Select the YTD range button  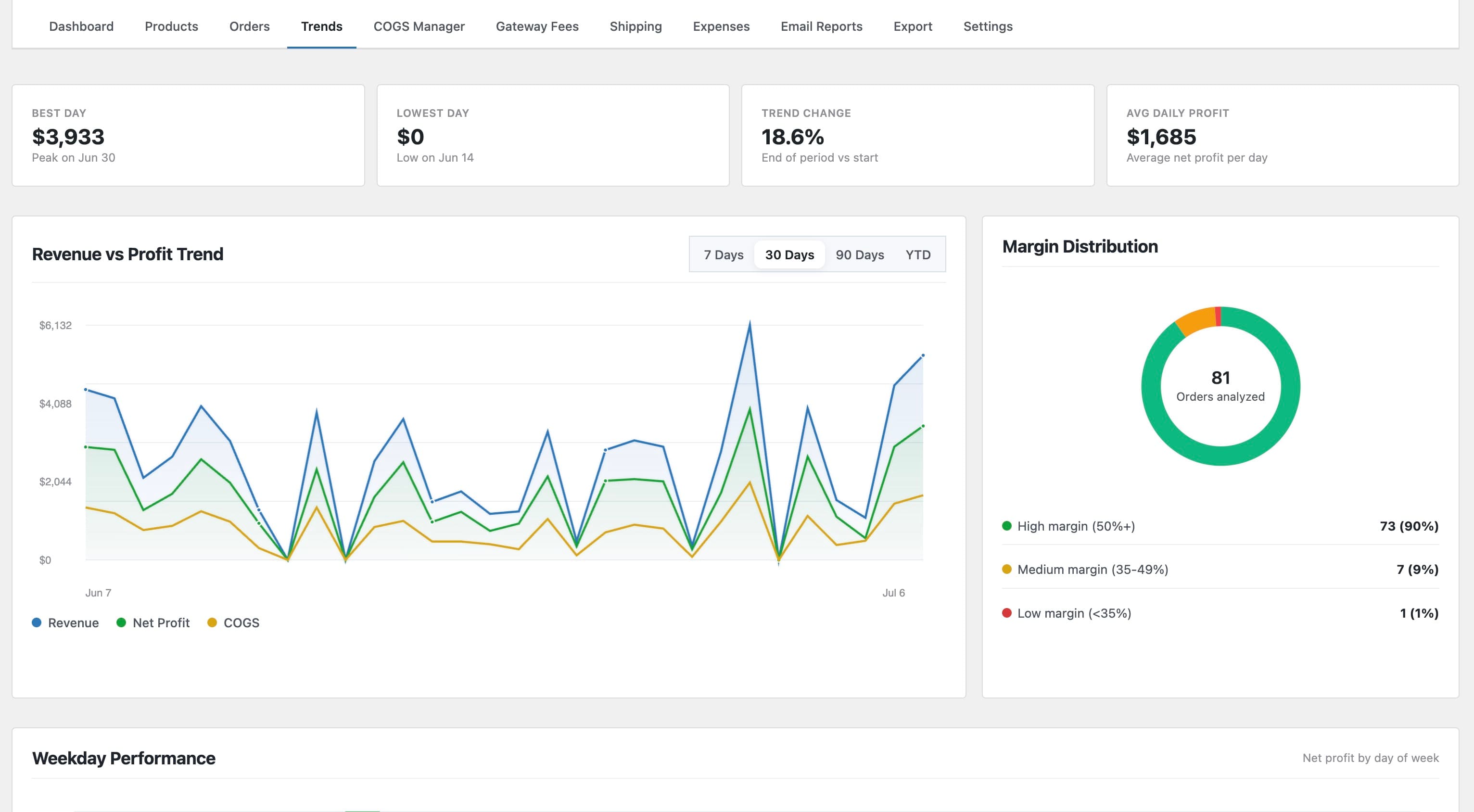(x=918, y=254)
